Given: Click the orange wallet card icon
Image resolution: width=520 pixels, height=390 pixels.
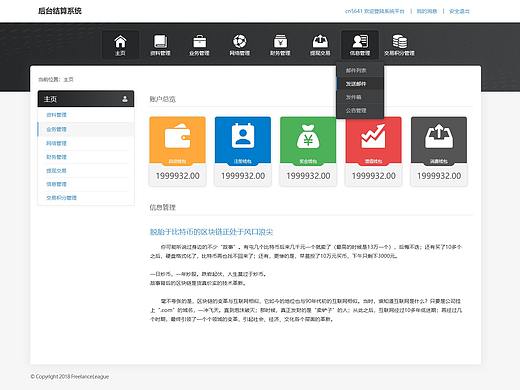Looking at the screenshot, I should pyautogui.click(x=177, y=136).
